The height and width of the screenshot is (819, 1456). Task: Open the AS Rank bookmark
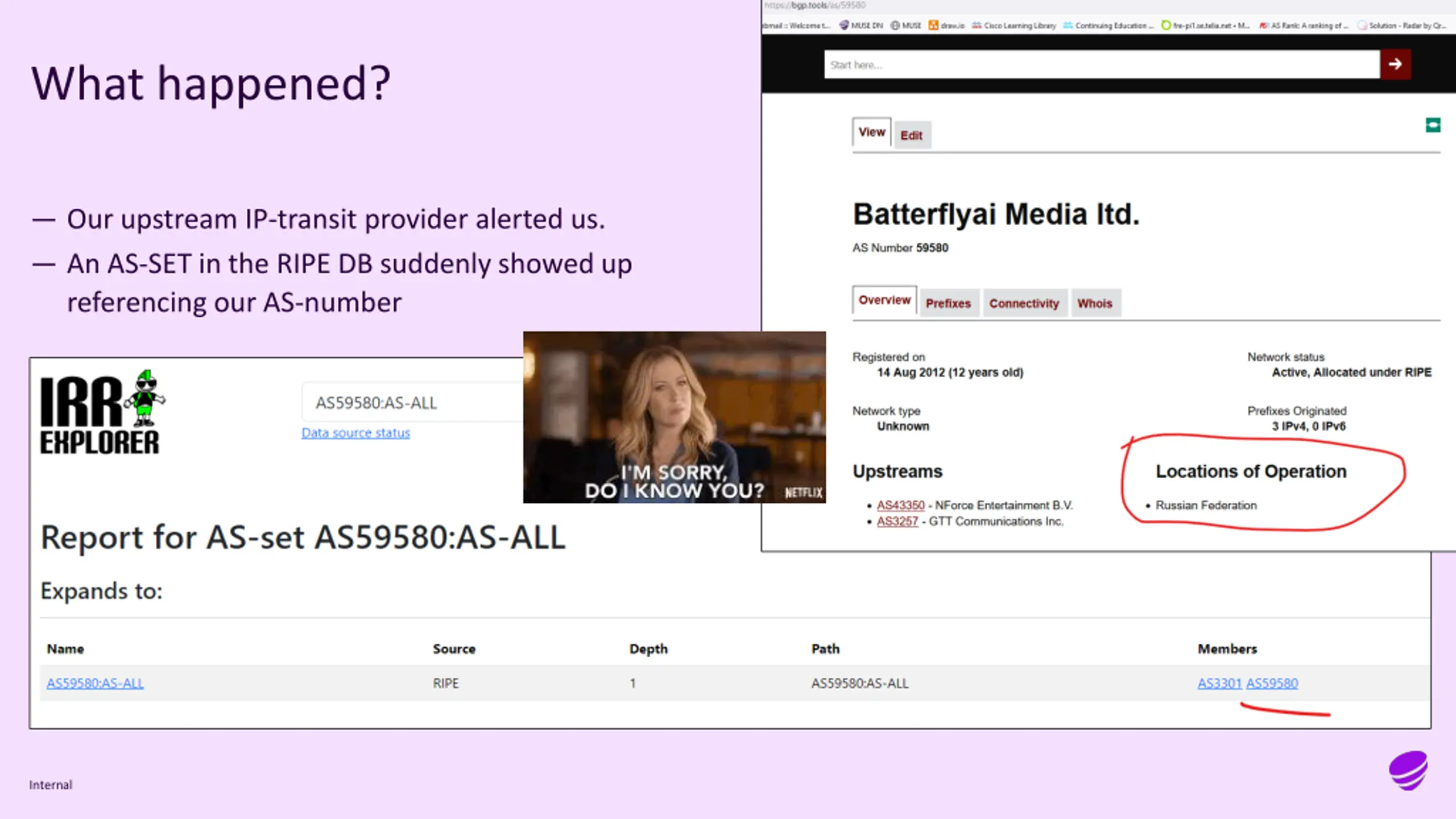tap(1304, 25)
